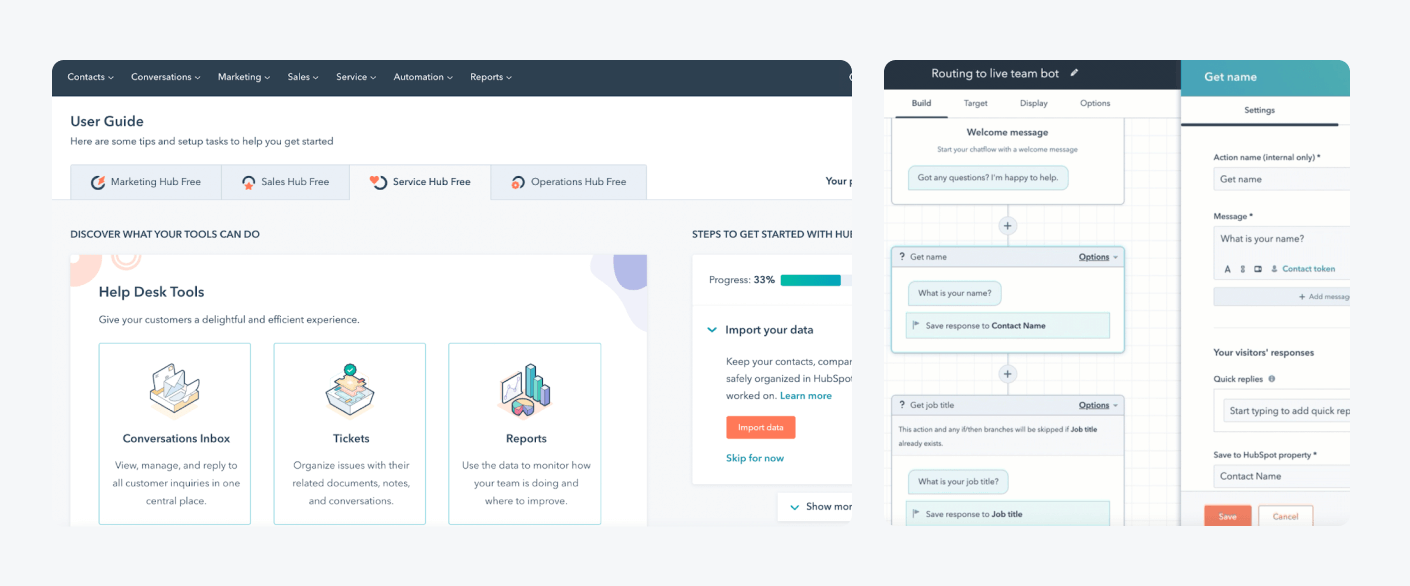Click the Skip for now link
This screenshot has height=586, width=1410.
pyautogui.click(x=754, y=458)
